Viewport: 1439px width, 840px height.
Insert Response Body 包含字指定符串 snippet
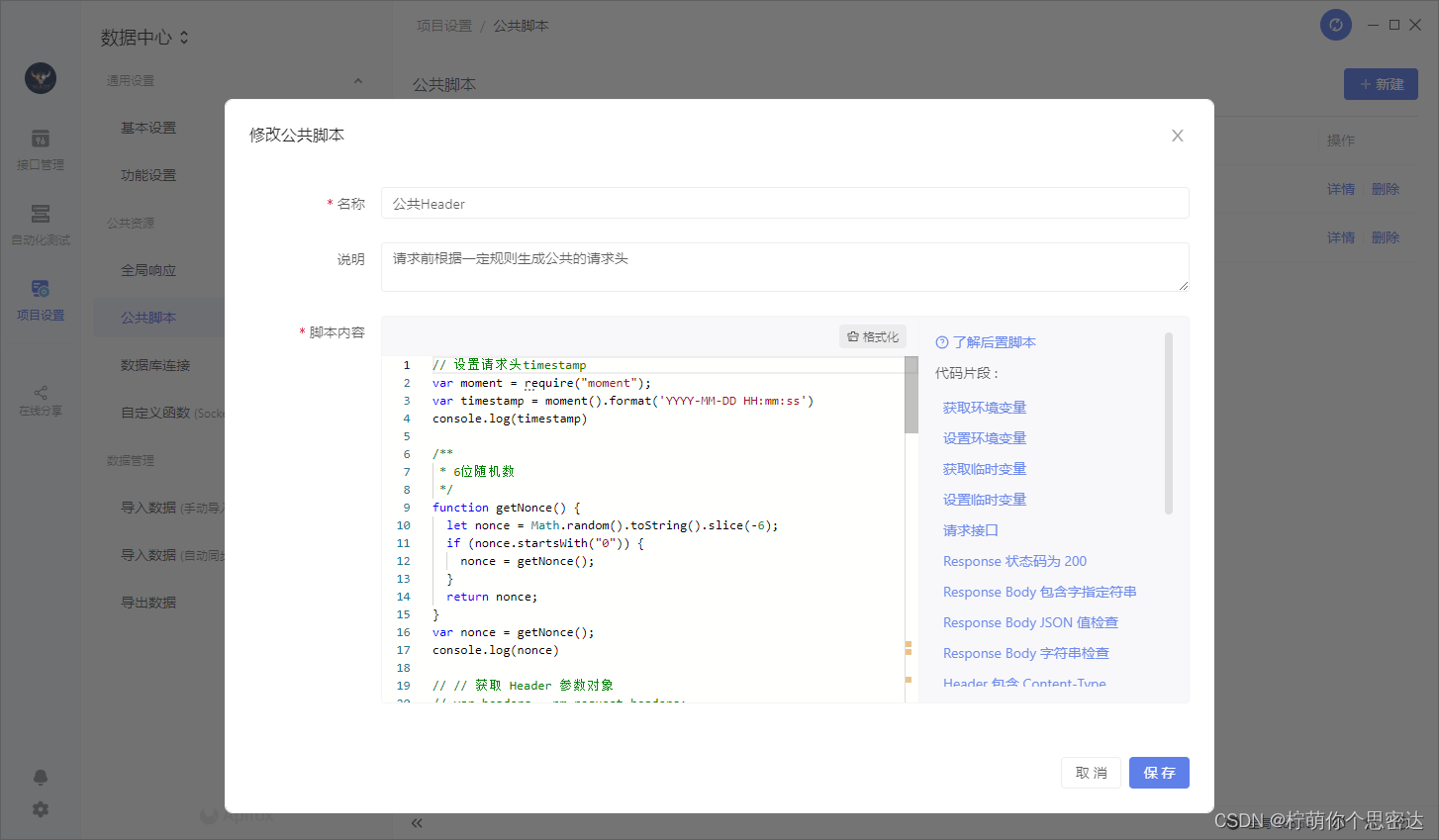pyautogui.click(x=1039, y=592)
